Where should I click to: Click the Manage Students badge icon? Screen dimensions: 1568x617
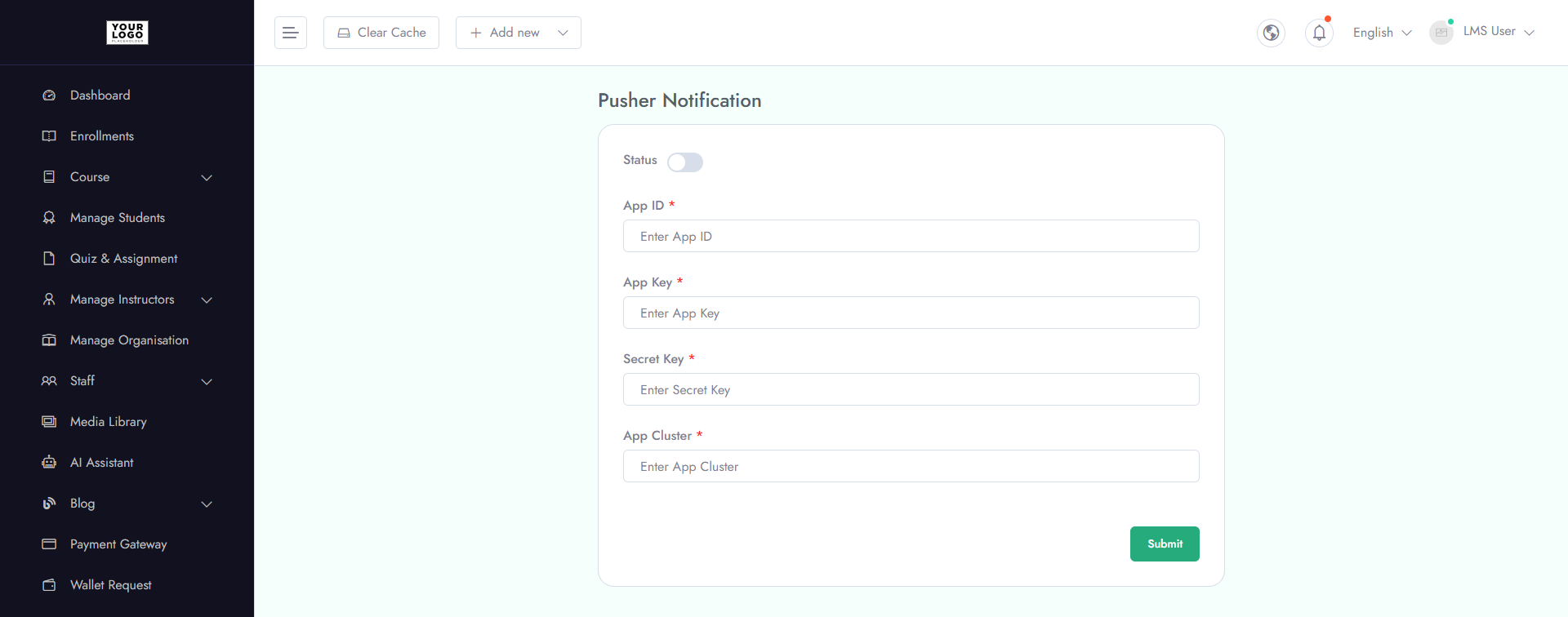[49, 218]
